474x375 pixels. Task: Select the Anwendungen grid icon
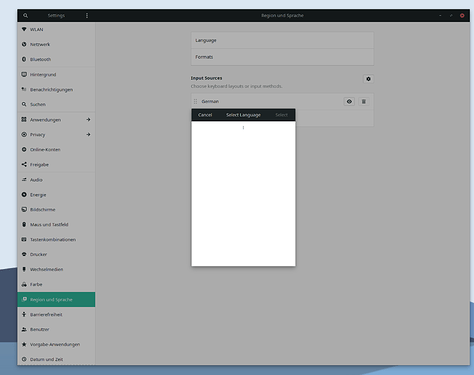pyautogui.click(x=24, y=119)
